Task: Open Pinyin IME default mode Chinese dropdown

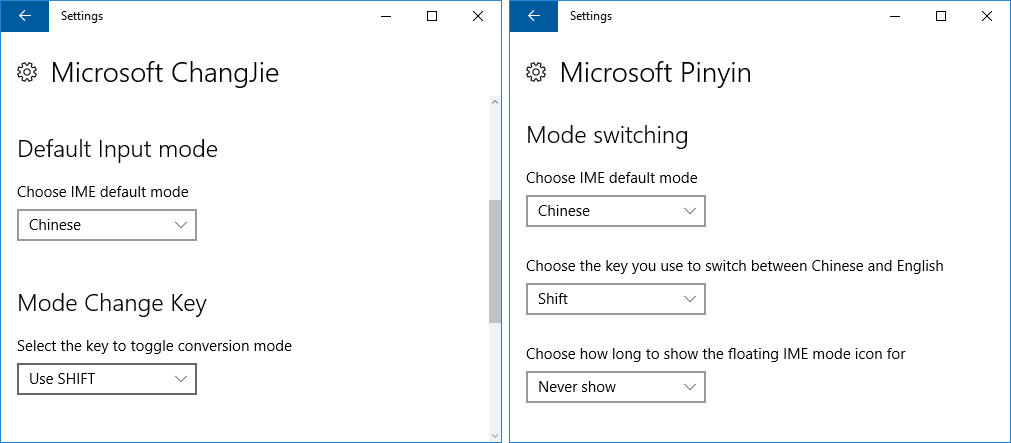Action: coord(616,211)
